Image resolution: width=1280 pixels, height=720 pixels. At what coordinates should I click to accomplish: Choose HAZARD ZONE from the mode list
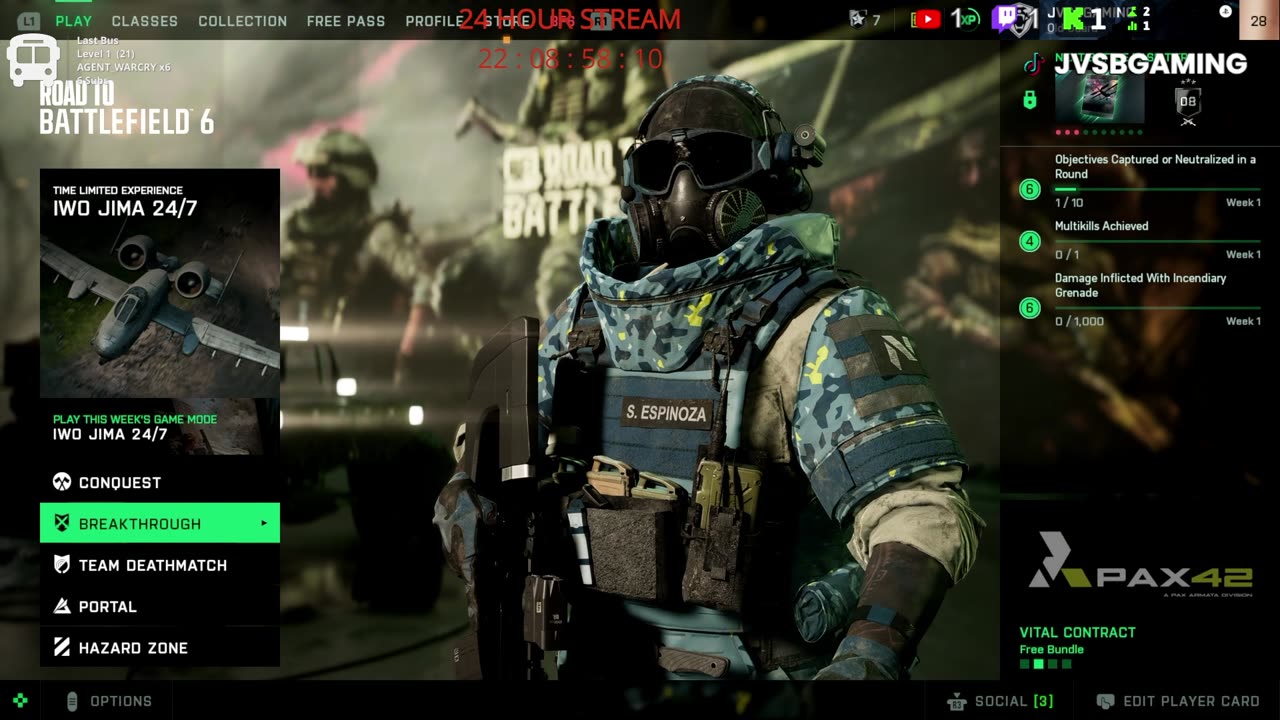point(160,647)
